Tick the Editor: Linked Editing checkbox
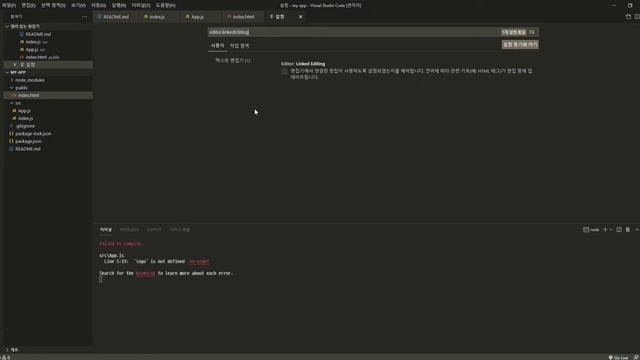This screenshot has height=360, width=640. tap(284, 71)
